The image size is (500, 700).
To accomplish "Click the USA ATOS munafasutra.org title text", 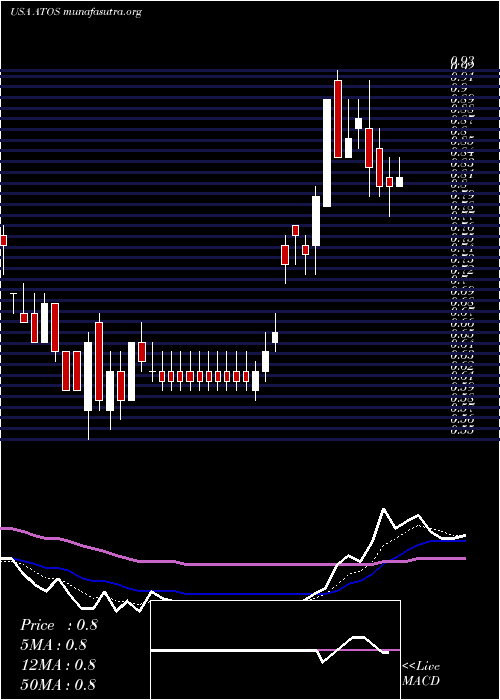I will [76, 12].
